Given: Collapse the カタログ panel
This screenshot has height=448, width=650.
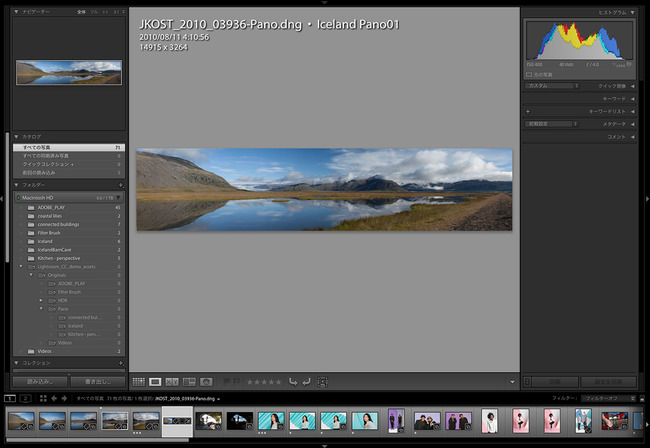Looking at the screenshot, I should pyautogui.click(x=16, y=136).
